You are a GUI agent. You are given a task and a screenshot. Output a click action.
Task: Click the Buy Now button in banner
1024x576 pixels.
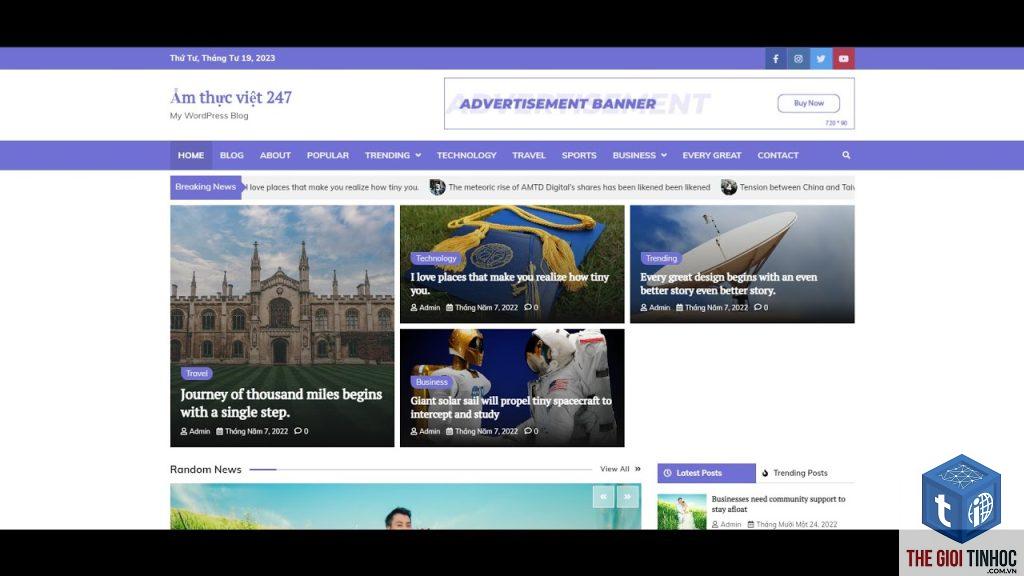click(x=808, y=103)
